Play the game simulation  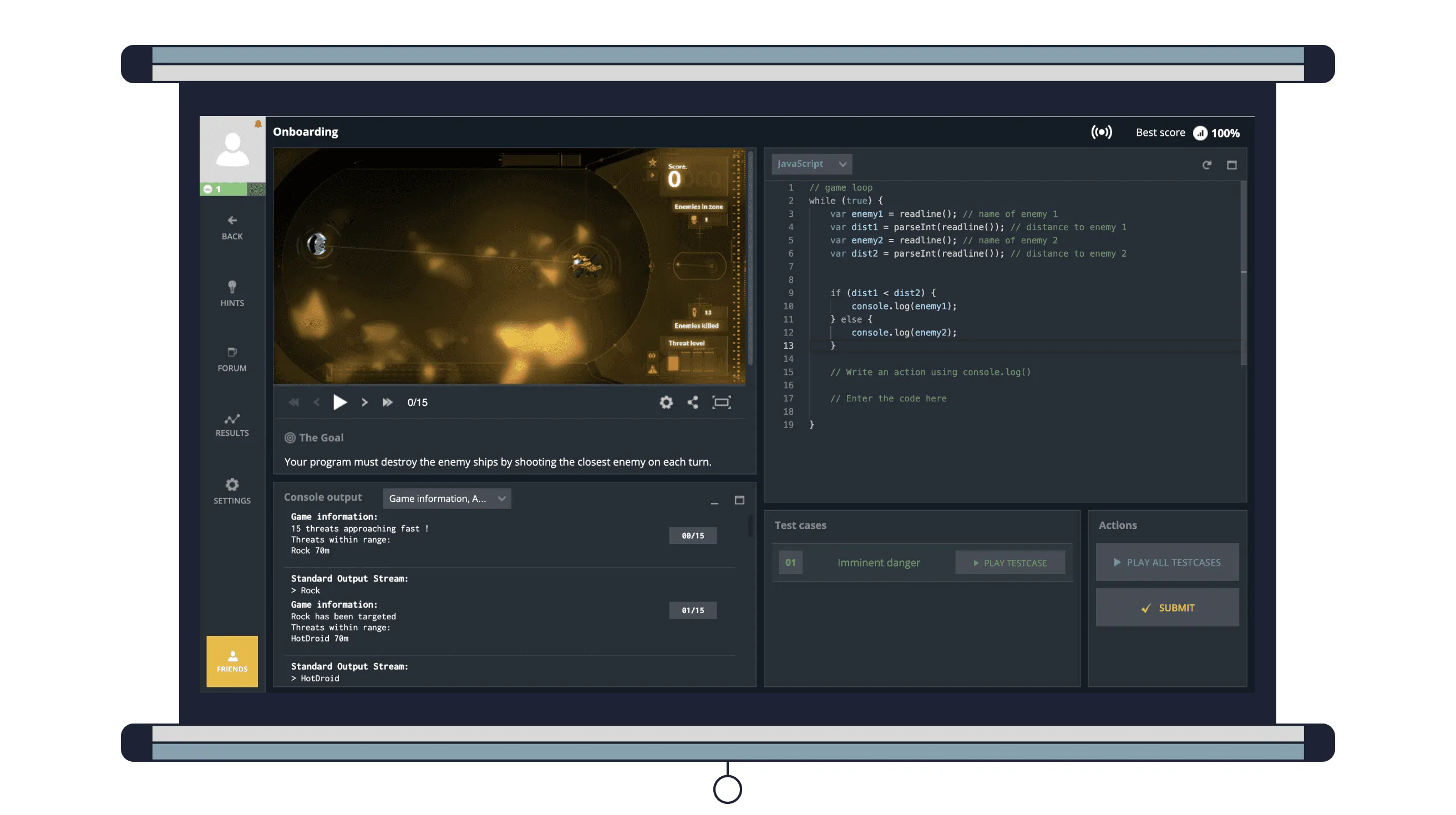(340, 401)
